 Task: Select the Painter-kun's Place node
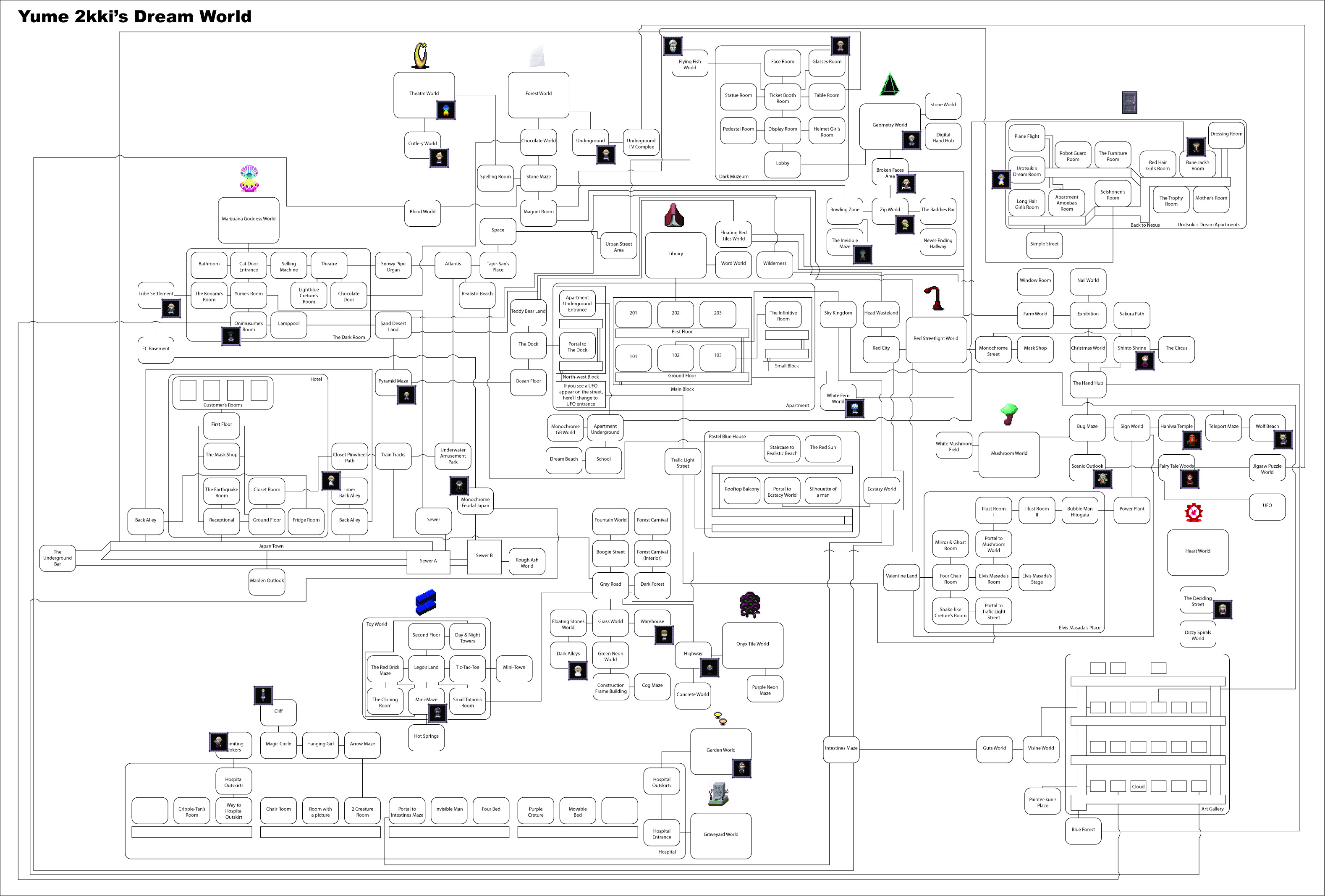click(1042, 802)
